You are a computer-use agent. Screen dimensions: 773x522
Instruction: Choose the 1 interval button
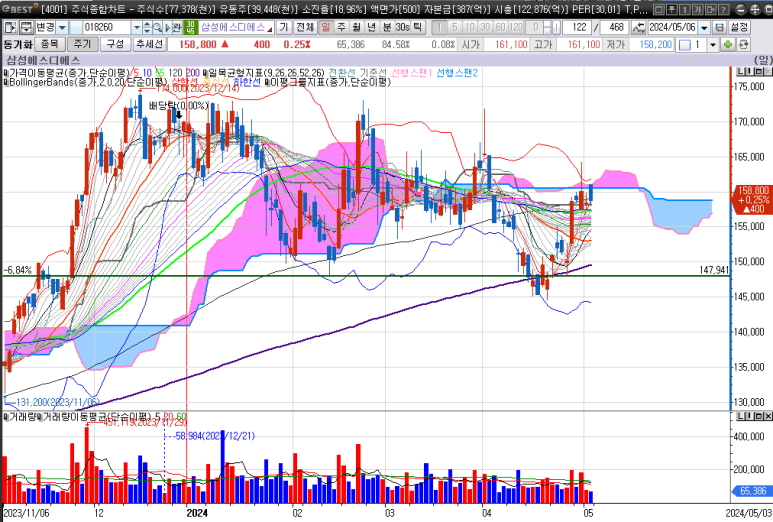(440, 27)
